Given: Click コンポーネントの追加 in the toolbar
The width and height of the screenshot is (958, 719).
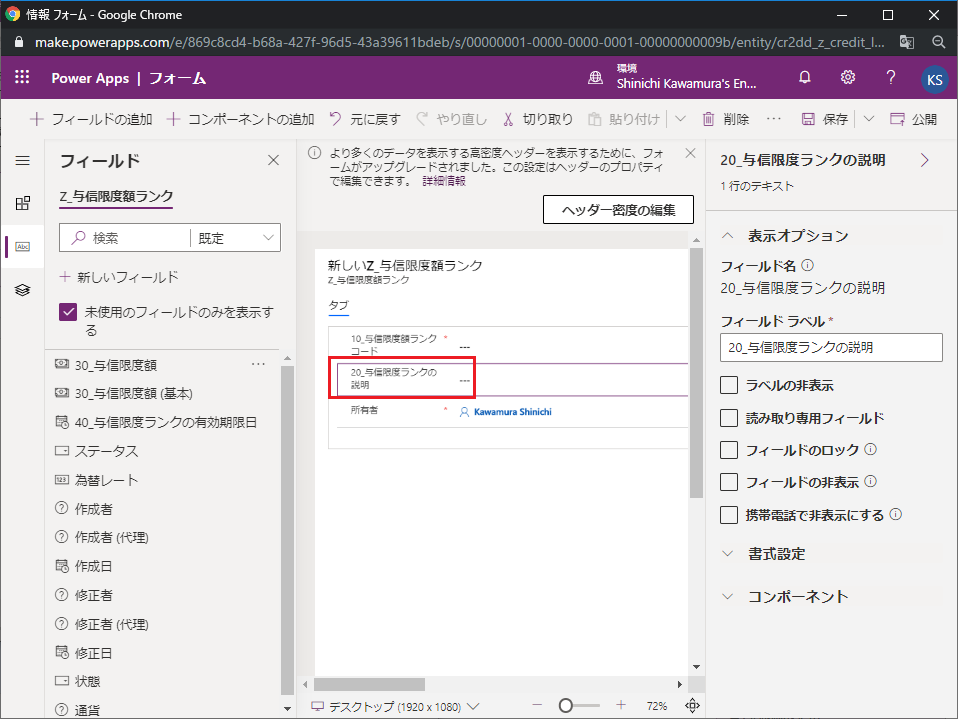Looking at the screenshot, I should pos(240,119).
